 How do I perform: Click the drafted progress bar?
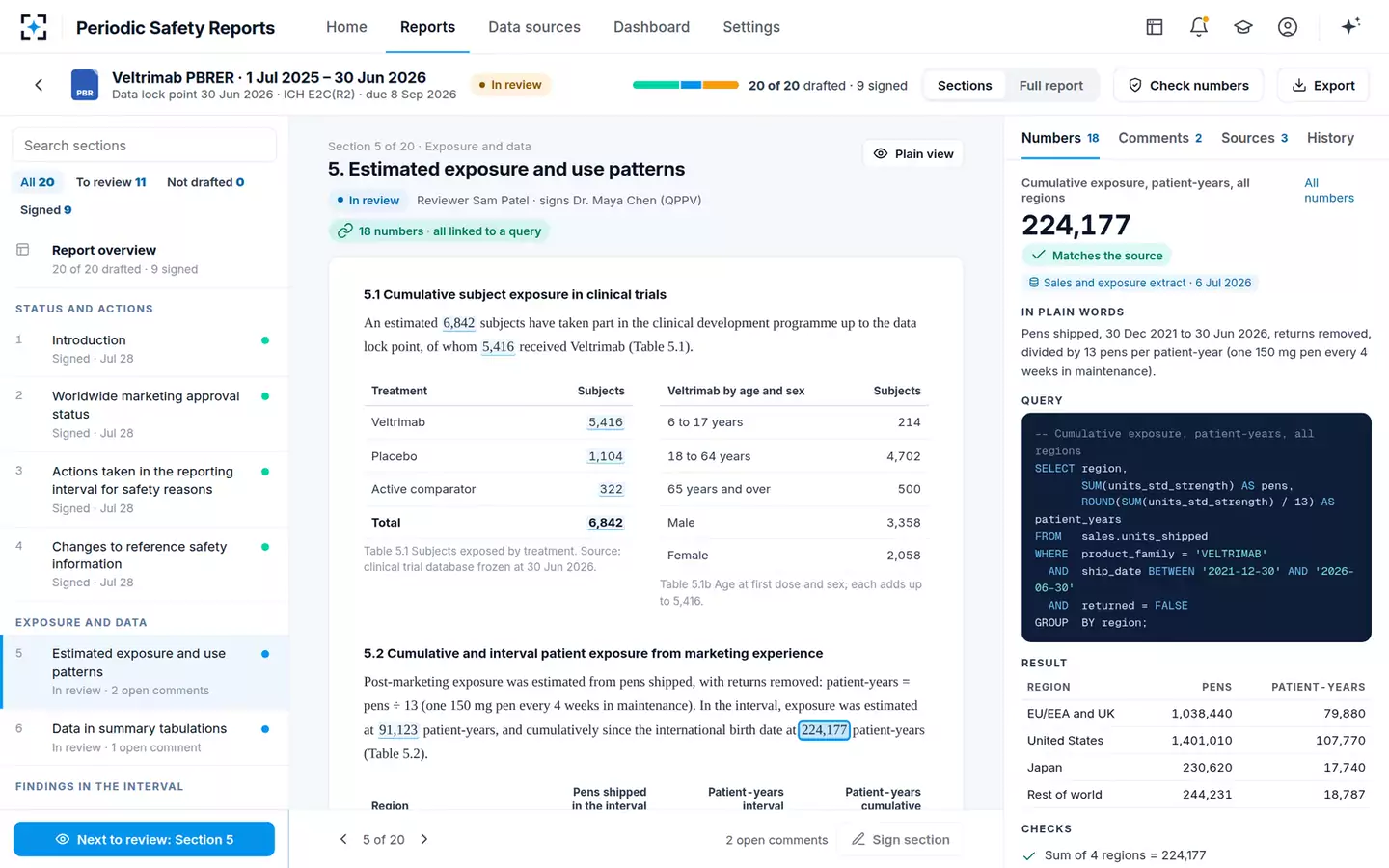coord(686,85)
